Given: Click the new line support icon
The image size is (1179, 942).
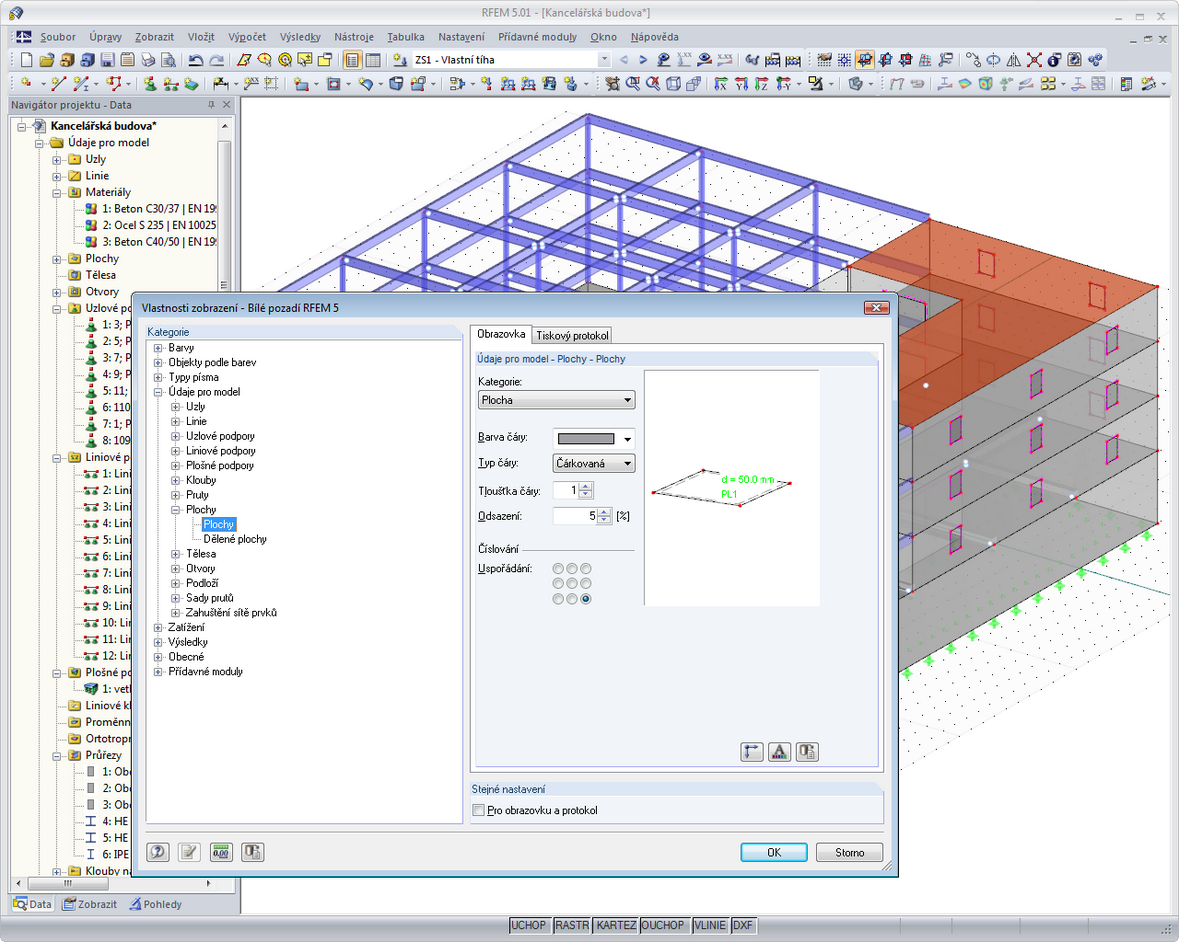Looking at the screenshot, I should [171, 84].
